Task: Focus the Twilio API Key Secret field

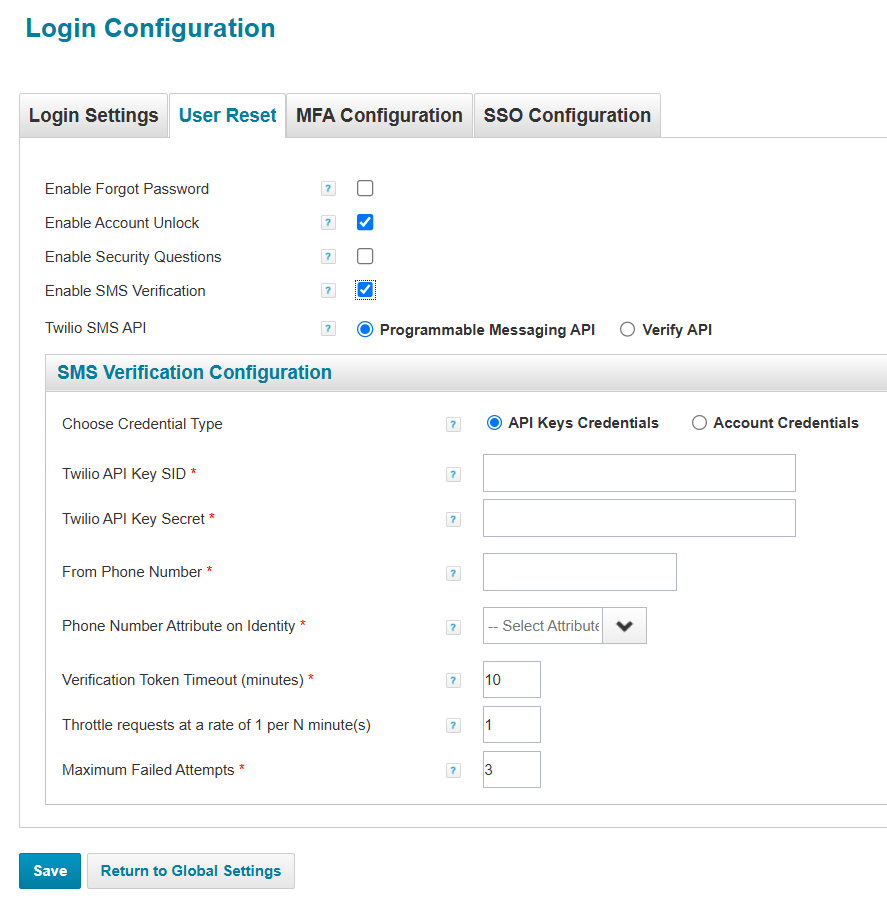Action: pos(639,518)
